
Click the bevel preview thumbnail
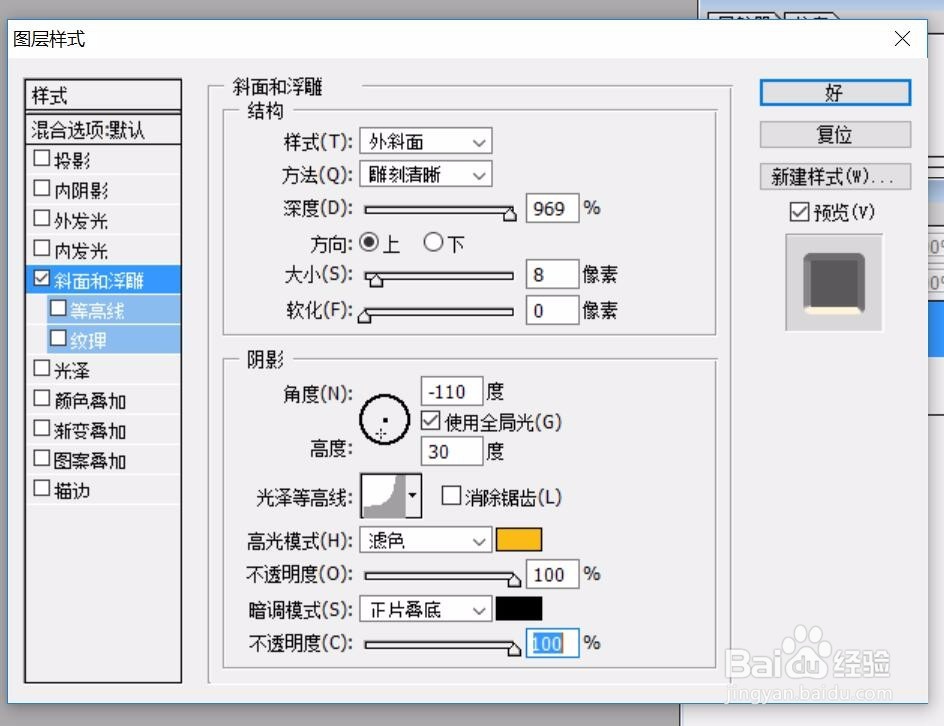point(834,283)
